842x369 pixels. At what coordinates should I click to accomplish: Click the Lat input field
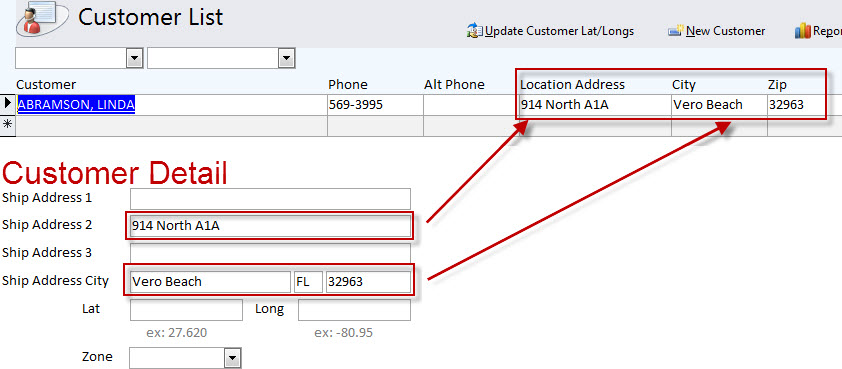pos(186,310)
